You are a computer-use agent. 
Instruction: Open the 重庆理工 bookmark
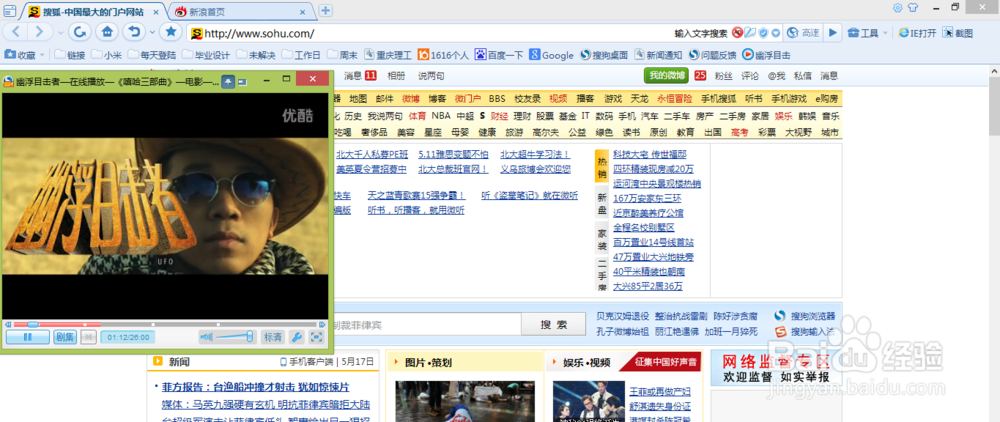click(388, 55)
